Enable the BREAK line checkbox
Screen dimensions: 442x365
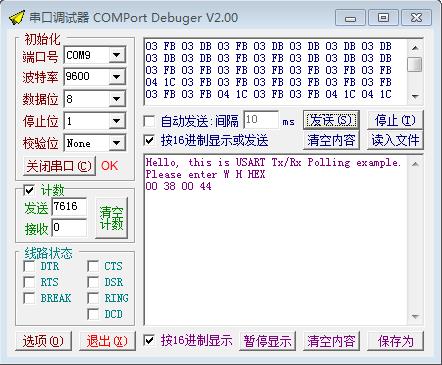pyautogui.click(x=29, y=298)
